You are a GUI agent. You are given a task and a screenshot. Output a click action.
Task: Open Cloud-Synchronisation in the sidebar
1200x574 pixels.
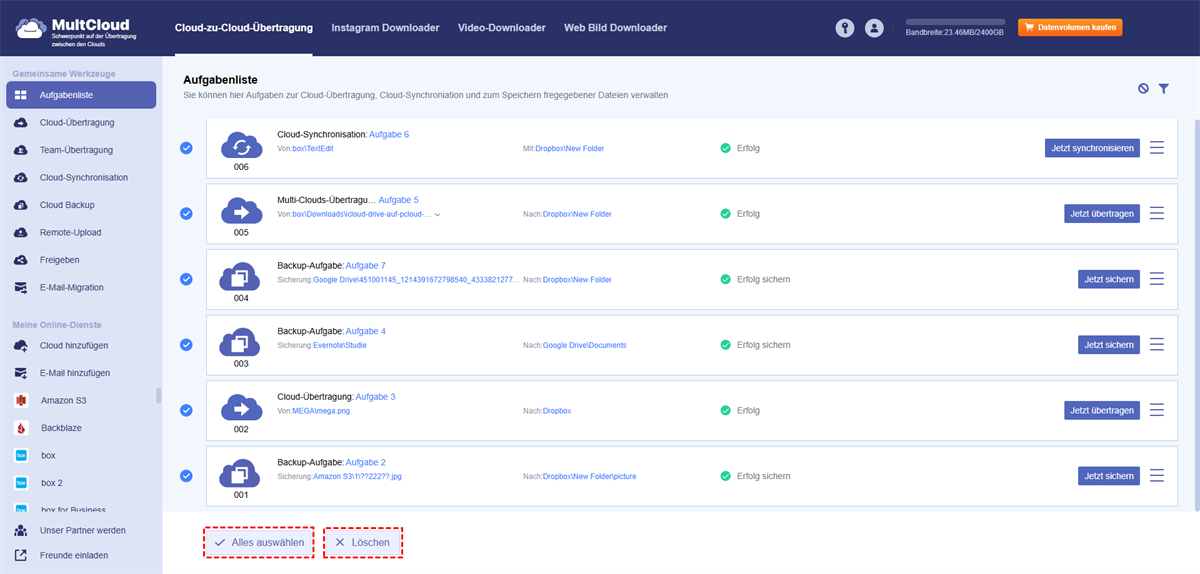83,177
